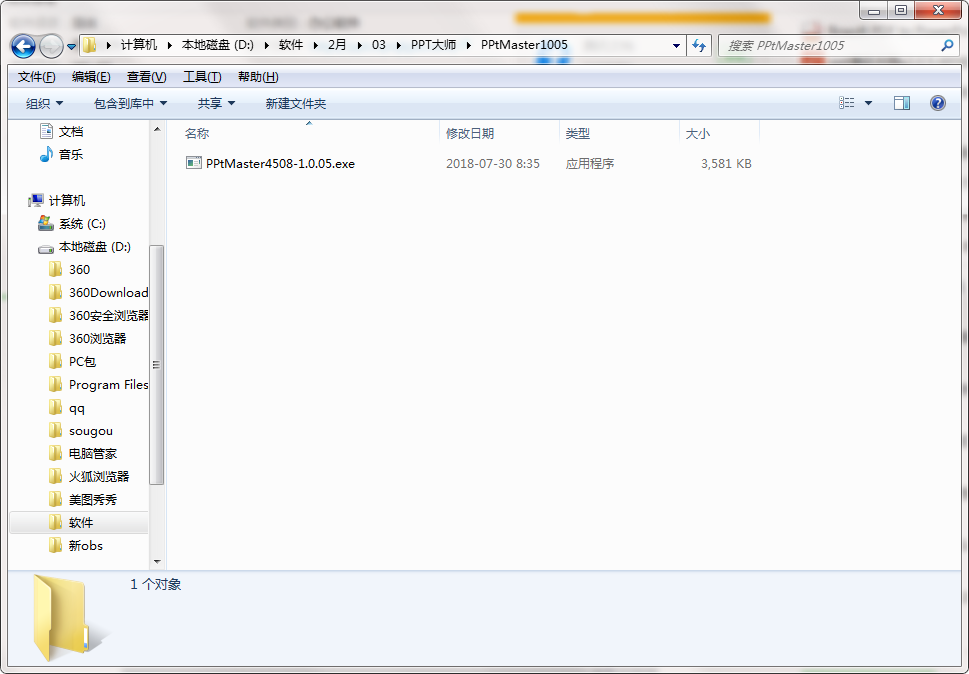
Task: Open the view options dropdown arrow
Action: 868,103
